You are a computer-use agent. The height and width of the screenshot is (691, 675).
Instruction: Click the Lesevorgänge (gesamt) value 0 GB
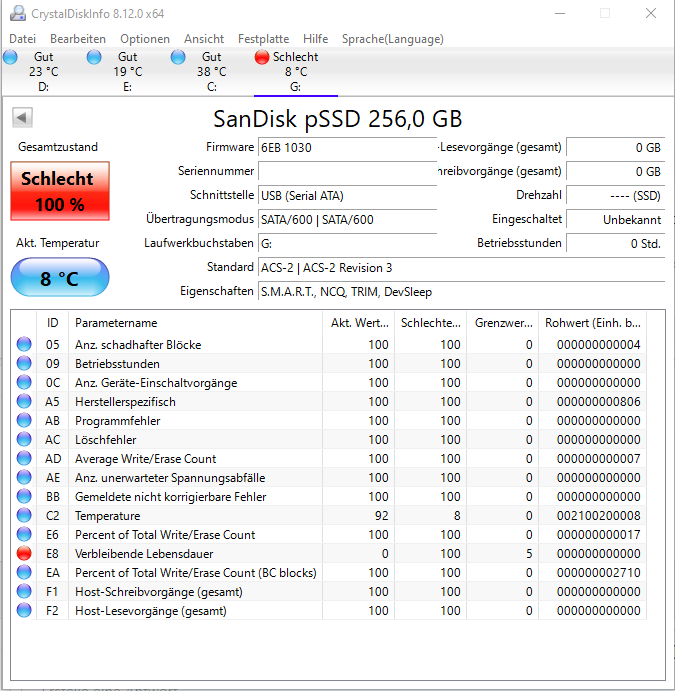pos(616,147)
